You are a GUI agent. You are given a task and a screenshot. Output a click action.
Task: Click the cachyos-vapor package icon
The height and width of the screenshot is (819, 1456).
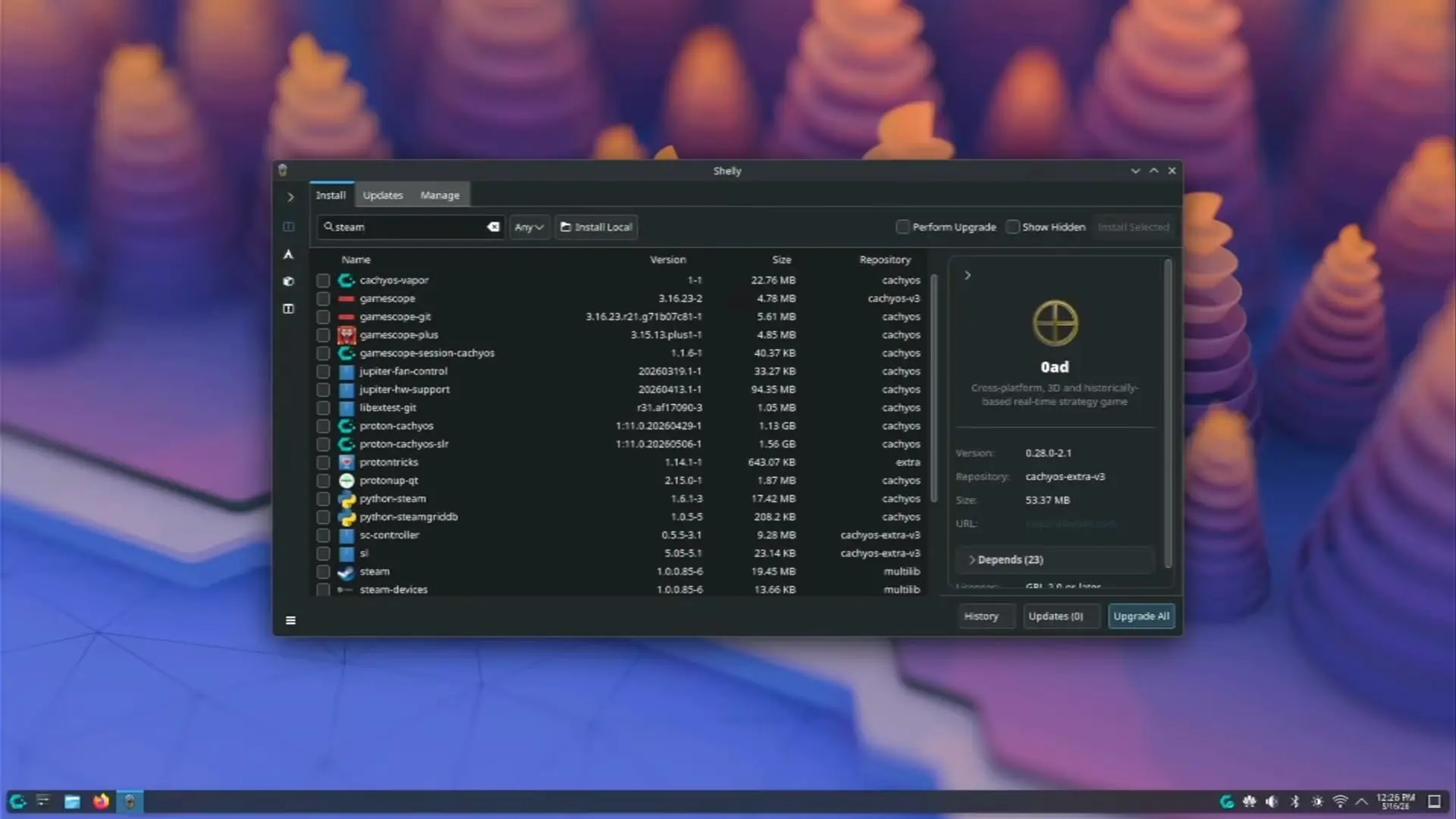(347, 281)
